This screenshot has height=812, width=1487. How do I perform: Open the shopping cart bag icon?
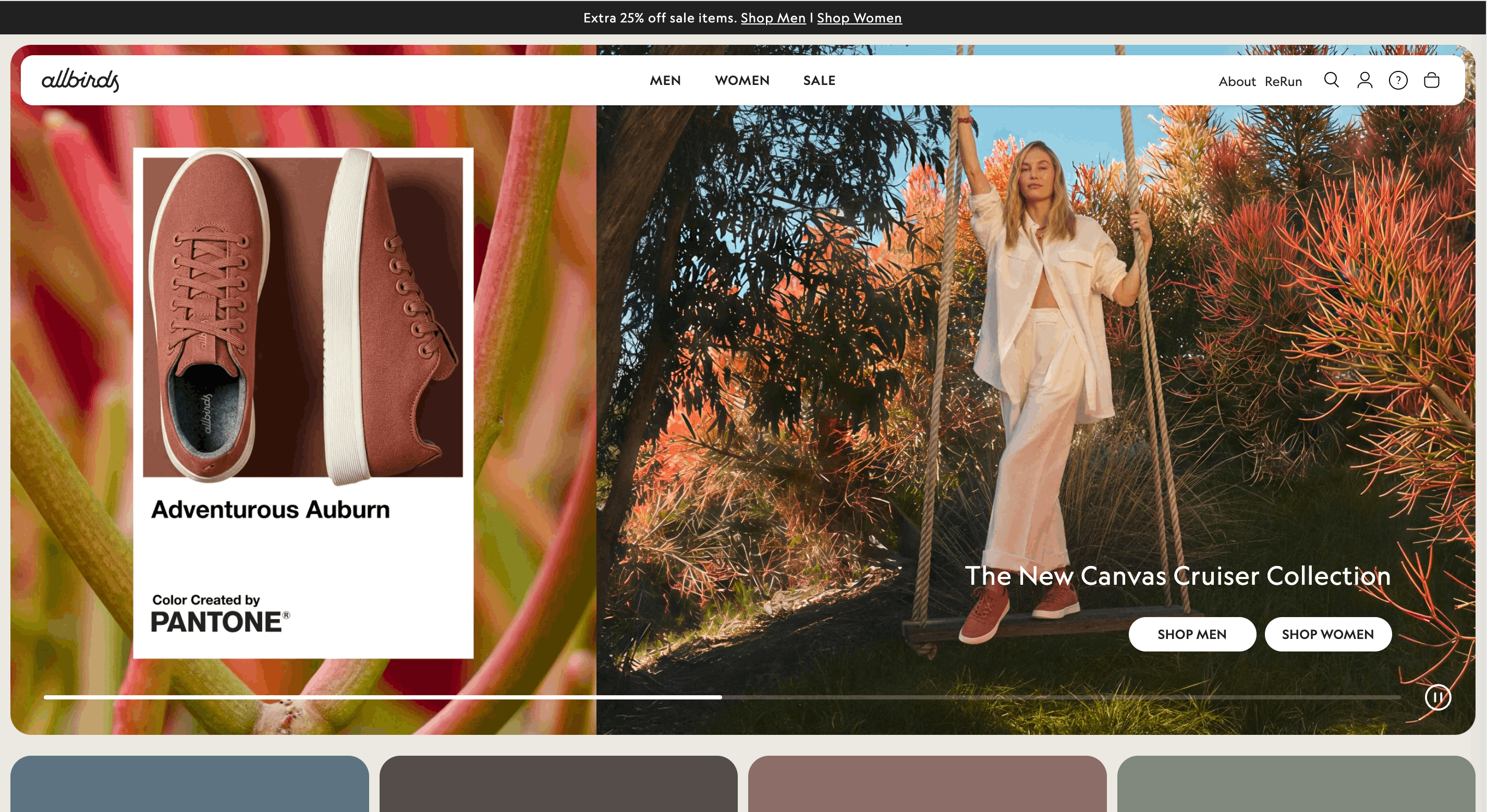1432,80
